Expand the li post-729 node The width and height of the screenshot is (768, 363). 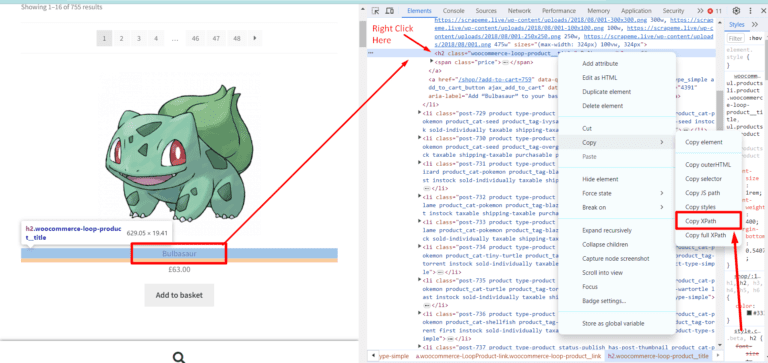[419, 113]
